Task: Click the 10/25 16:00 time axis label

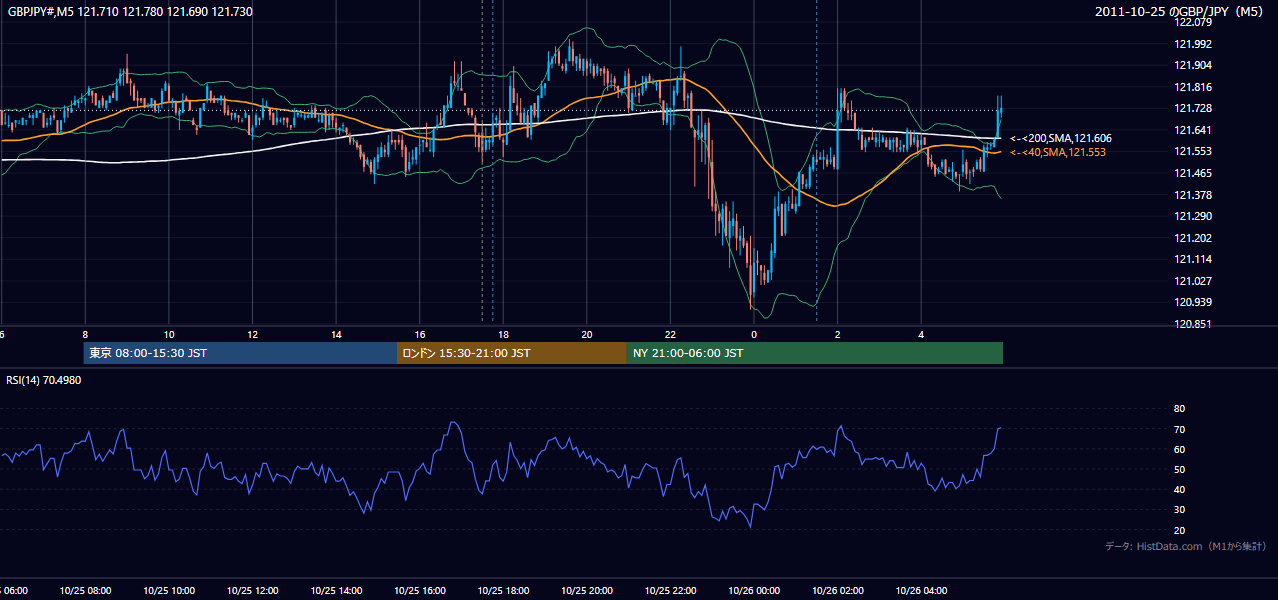Action: pyautogui.click(x=420, y=591)
